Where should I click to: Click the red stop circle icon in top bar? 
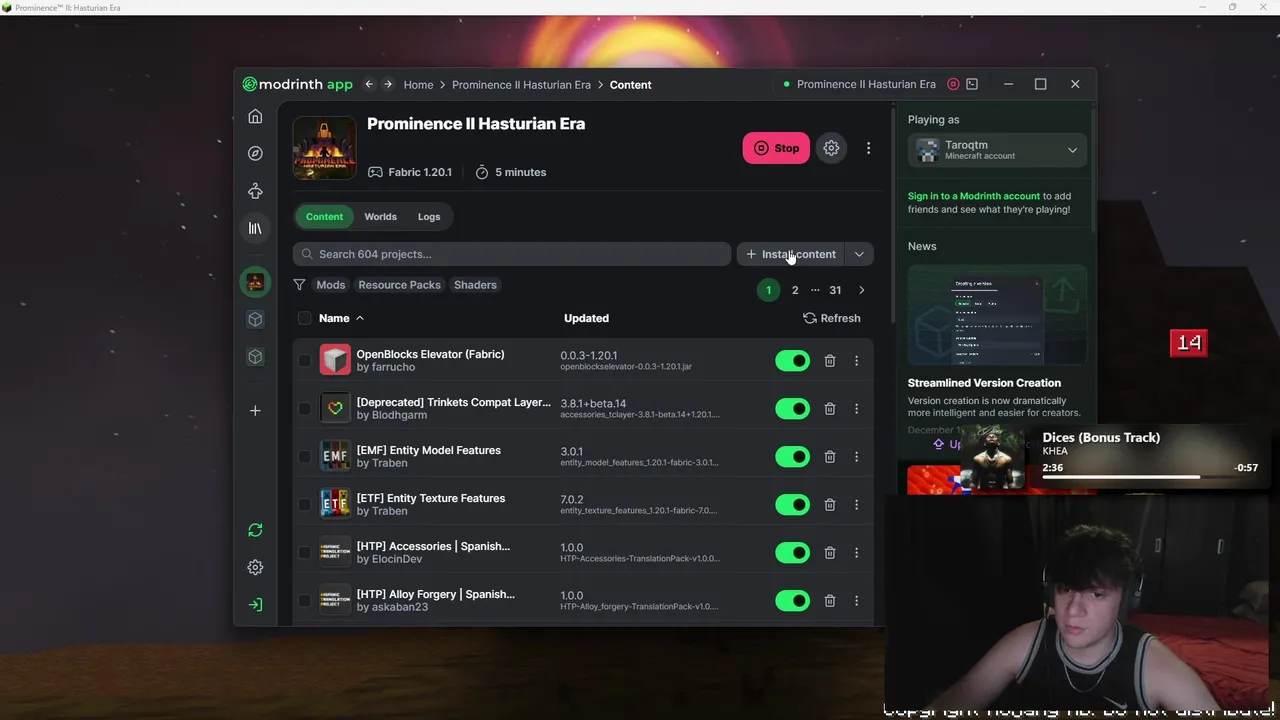coord(953,84)
